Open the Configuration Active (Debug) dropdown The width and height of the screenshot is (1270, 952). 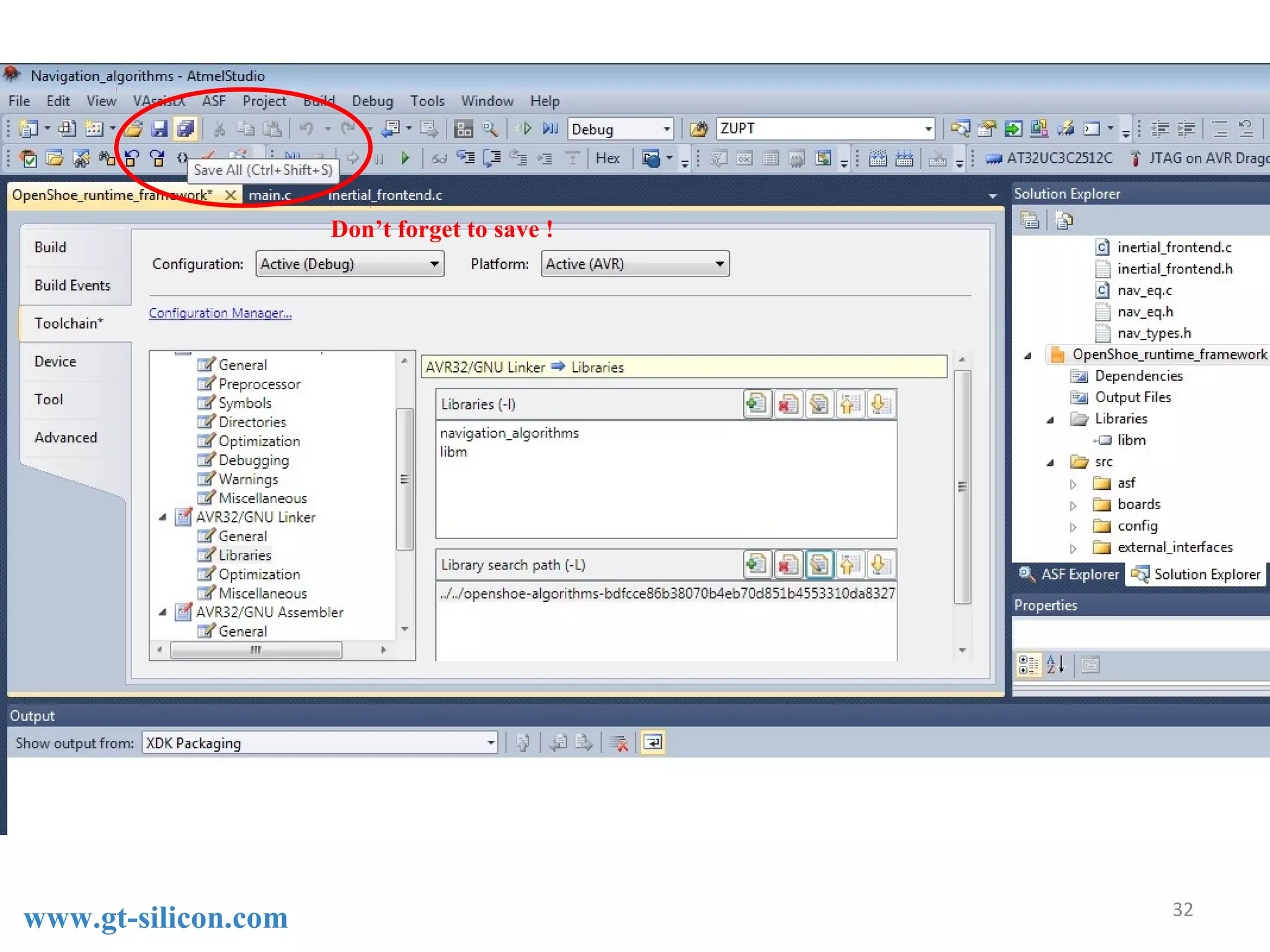[x=434, y=264]
